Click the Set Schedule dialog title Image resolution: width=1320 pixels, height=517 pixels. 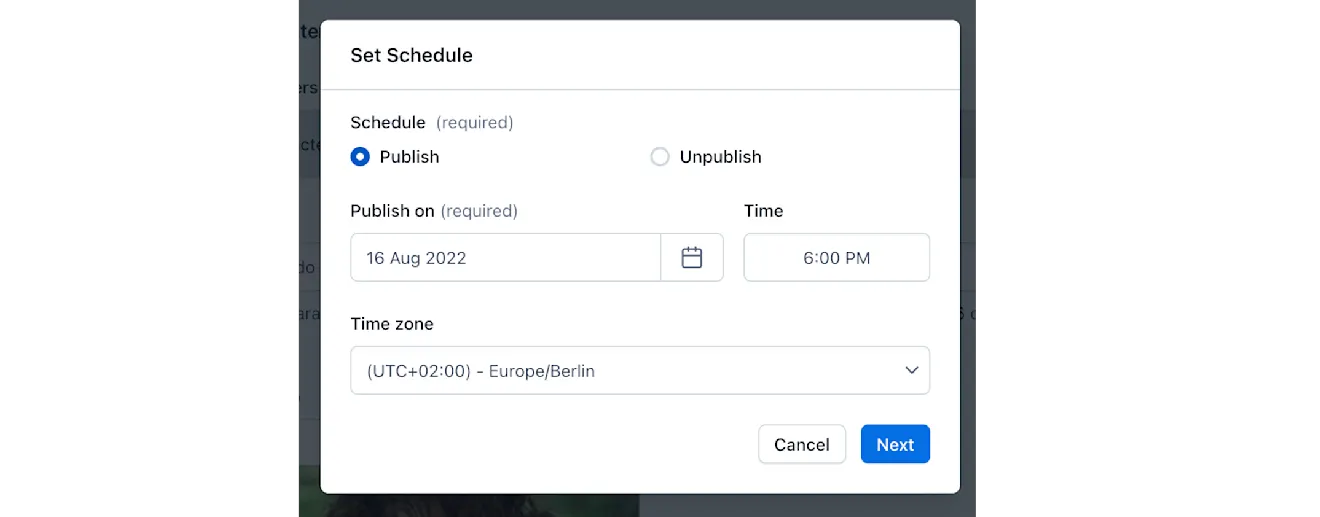click(x=411, y=55)
